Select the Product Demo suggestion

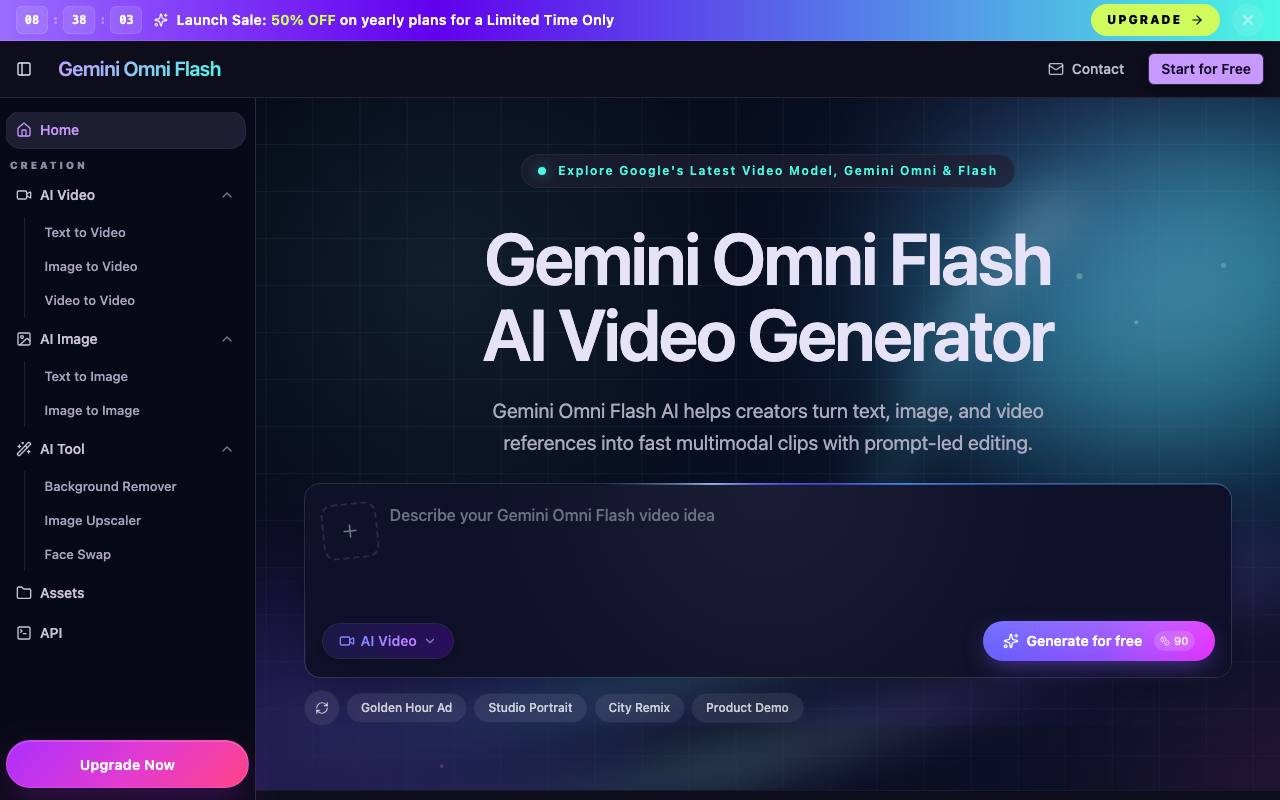(747, 708)
